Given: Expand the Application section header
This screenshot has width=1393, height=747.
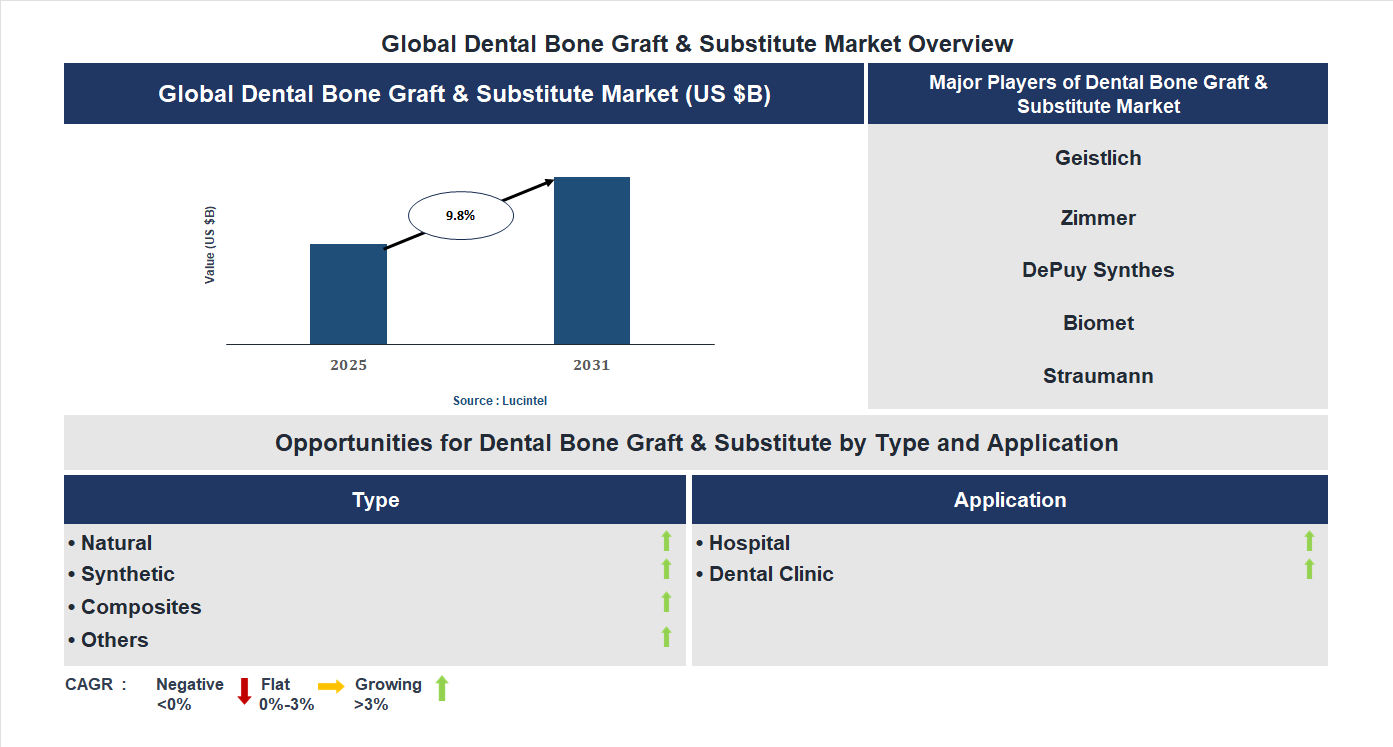Looking at the screenshot, I should click(1010, 499).
